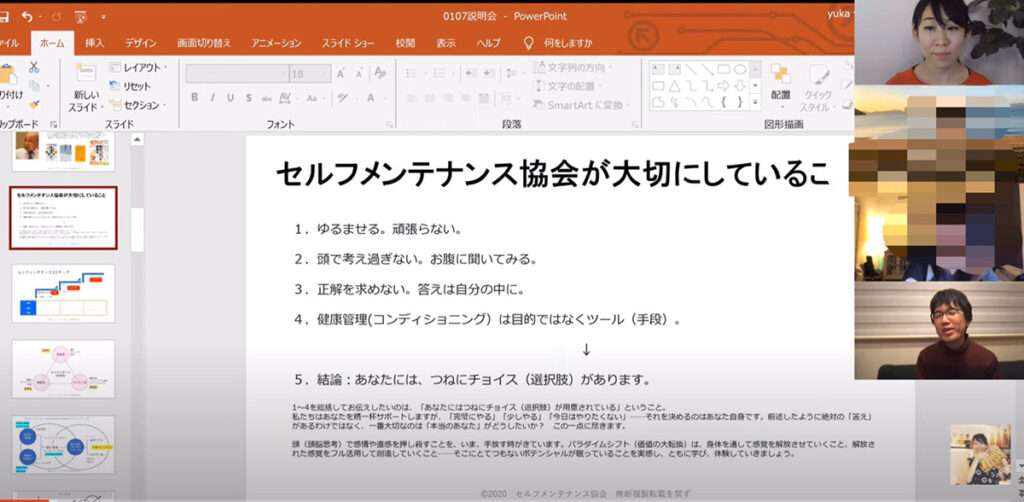1024x502 pixels.
Task: Select the left brace shape
Action: 724,102
